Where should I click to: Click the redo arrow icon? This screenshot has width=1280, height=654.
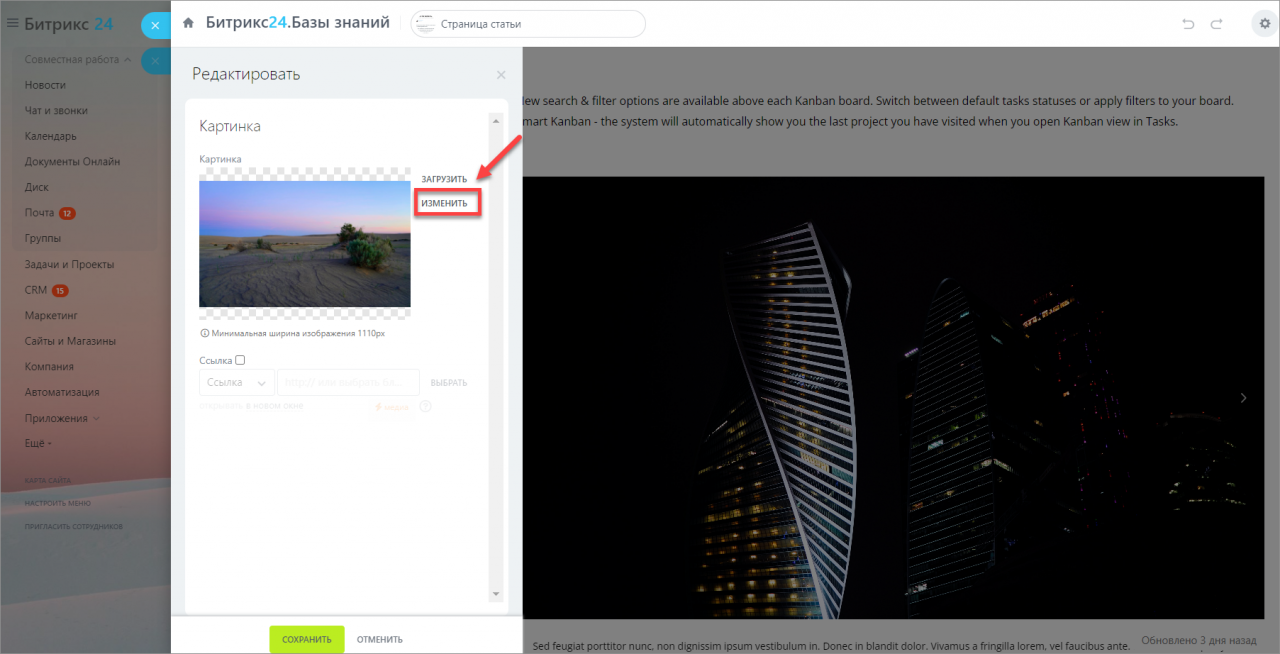[1217, 24]
